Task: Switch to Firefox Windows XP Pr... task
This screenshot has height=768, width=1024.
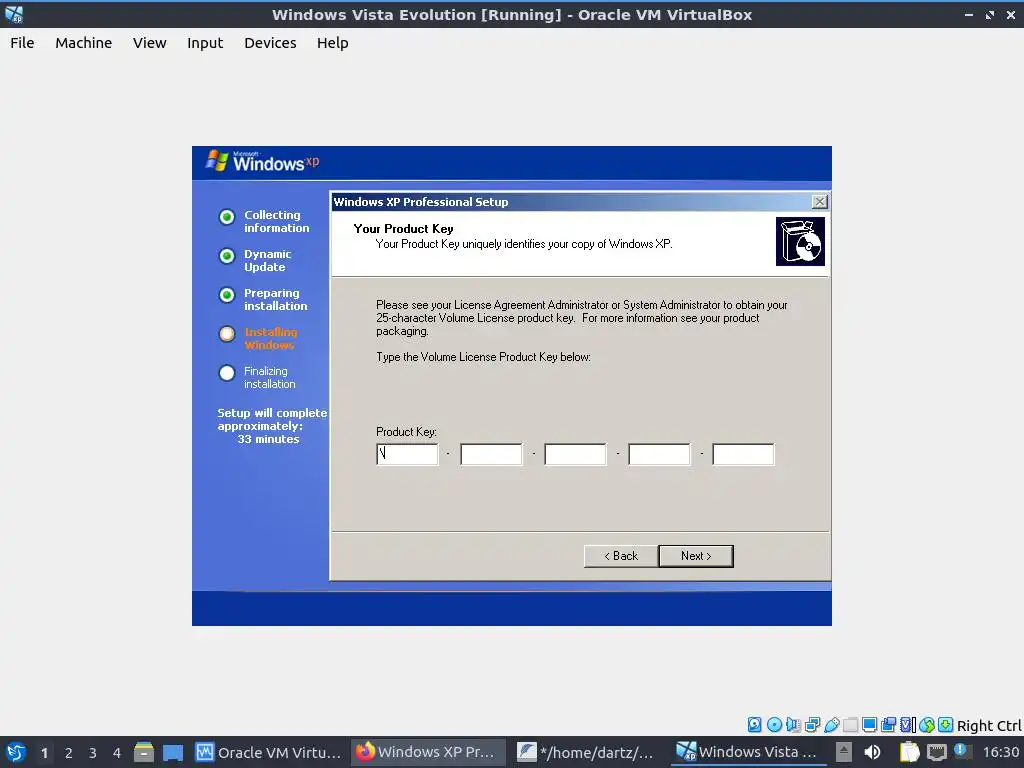Action: tap(428, 752)
